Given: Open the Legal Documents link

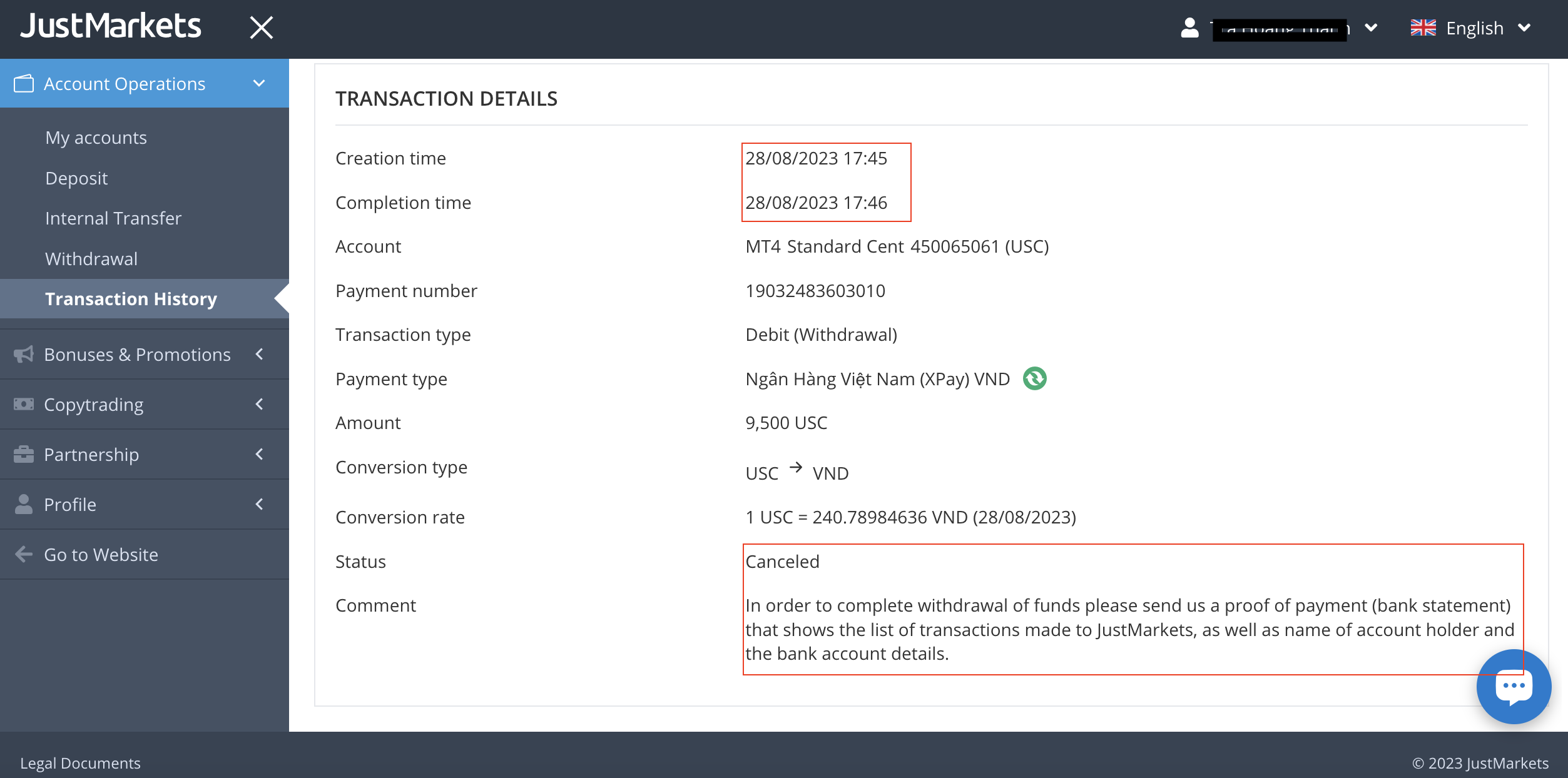Looking at the screenshot, I should click(81, 763).
